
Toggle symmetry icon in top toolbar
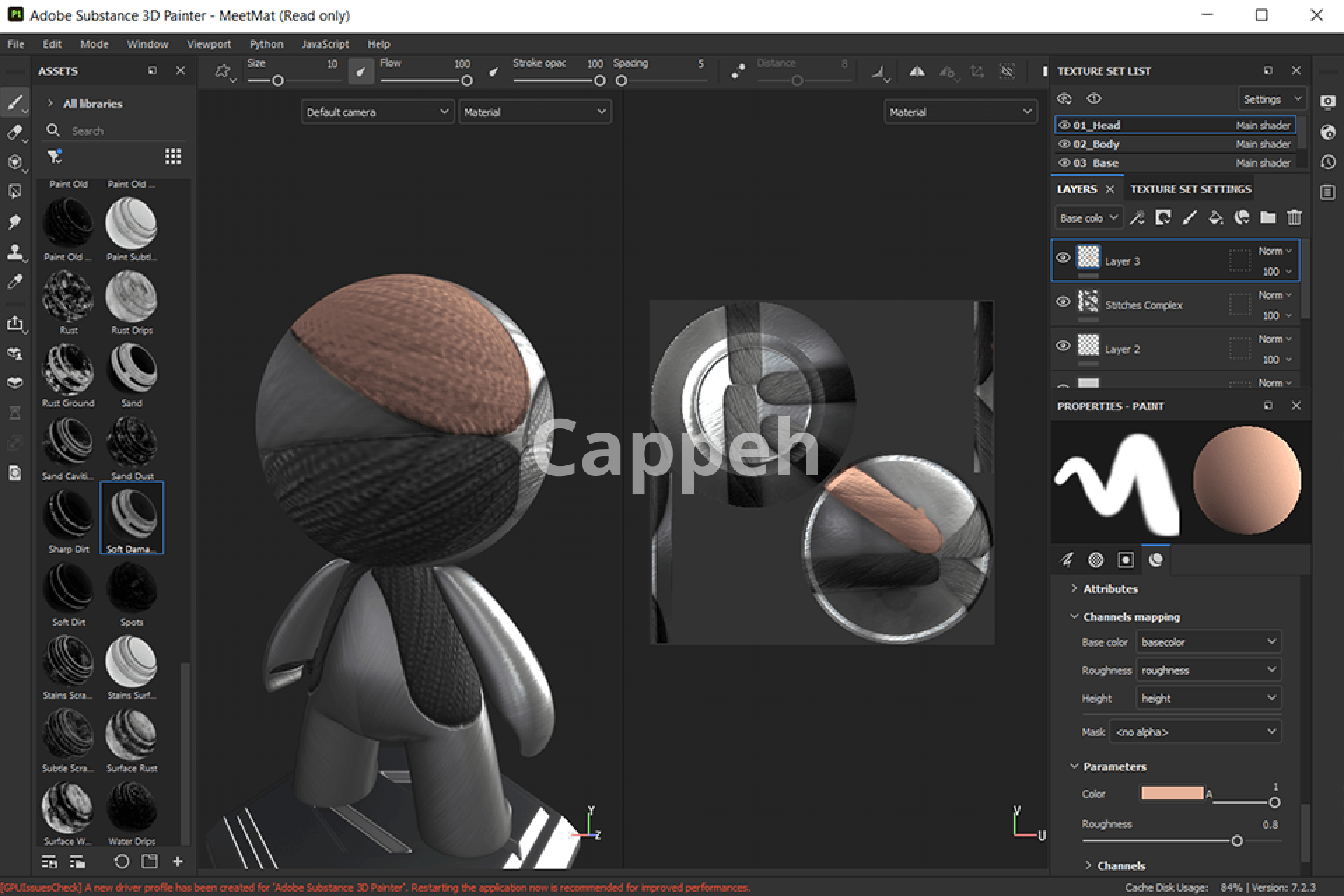[917, 71]
